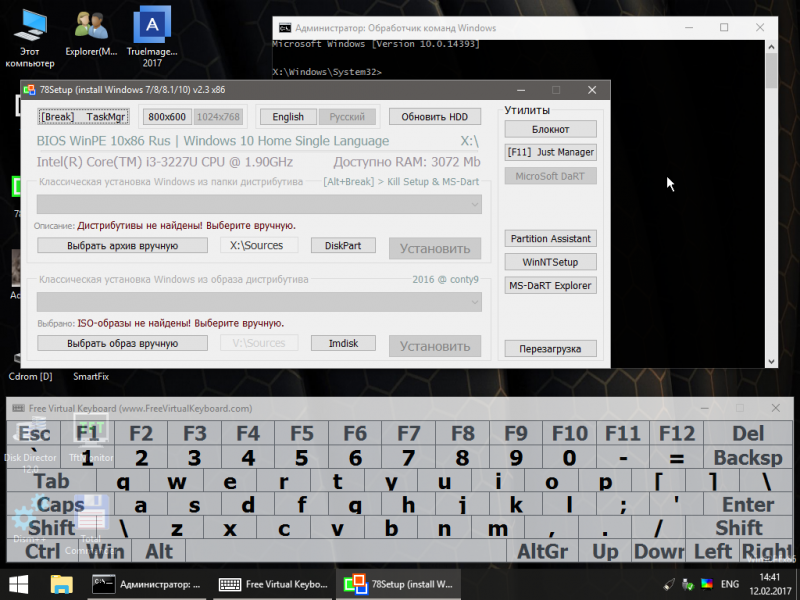Tap the F12 key on virtual keyboard

pos(677,434)
